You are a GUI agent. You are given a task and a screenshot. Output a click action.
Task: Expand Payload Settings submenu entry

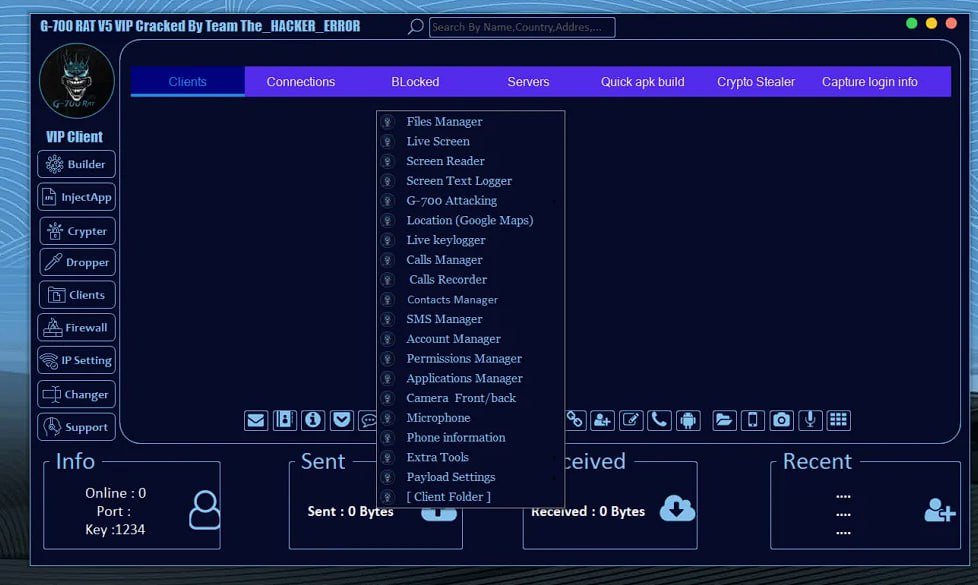[x=471, y=477]
